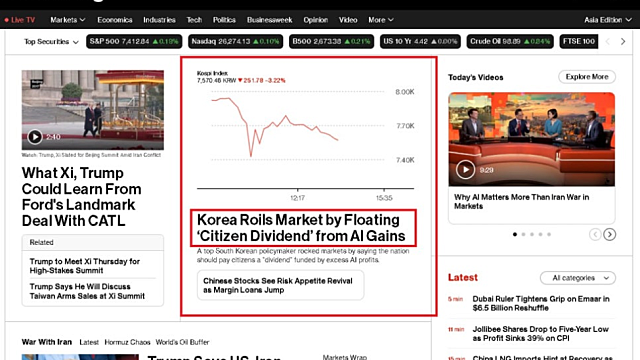This screenshot has height=360, width=640.
Task: Click the Kospi 7,570.48 KRW value
Action: tap(216, 80)
